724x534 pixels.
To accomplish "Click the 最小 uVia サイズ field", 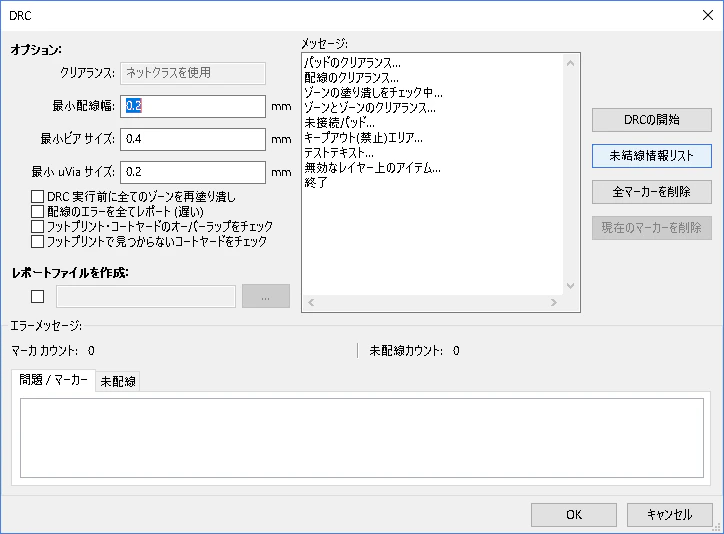I will [x=193, y=172].
